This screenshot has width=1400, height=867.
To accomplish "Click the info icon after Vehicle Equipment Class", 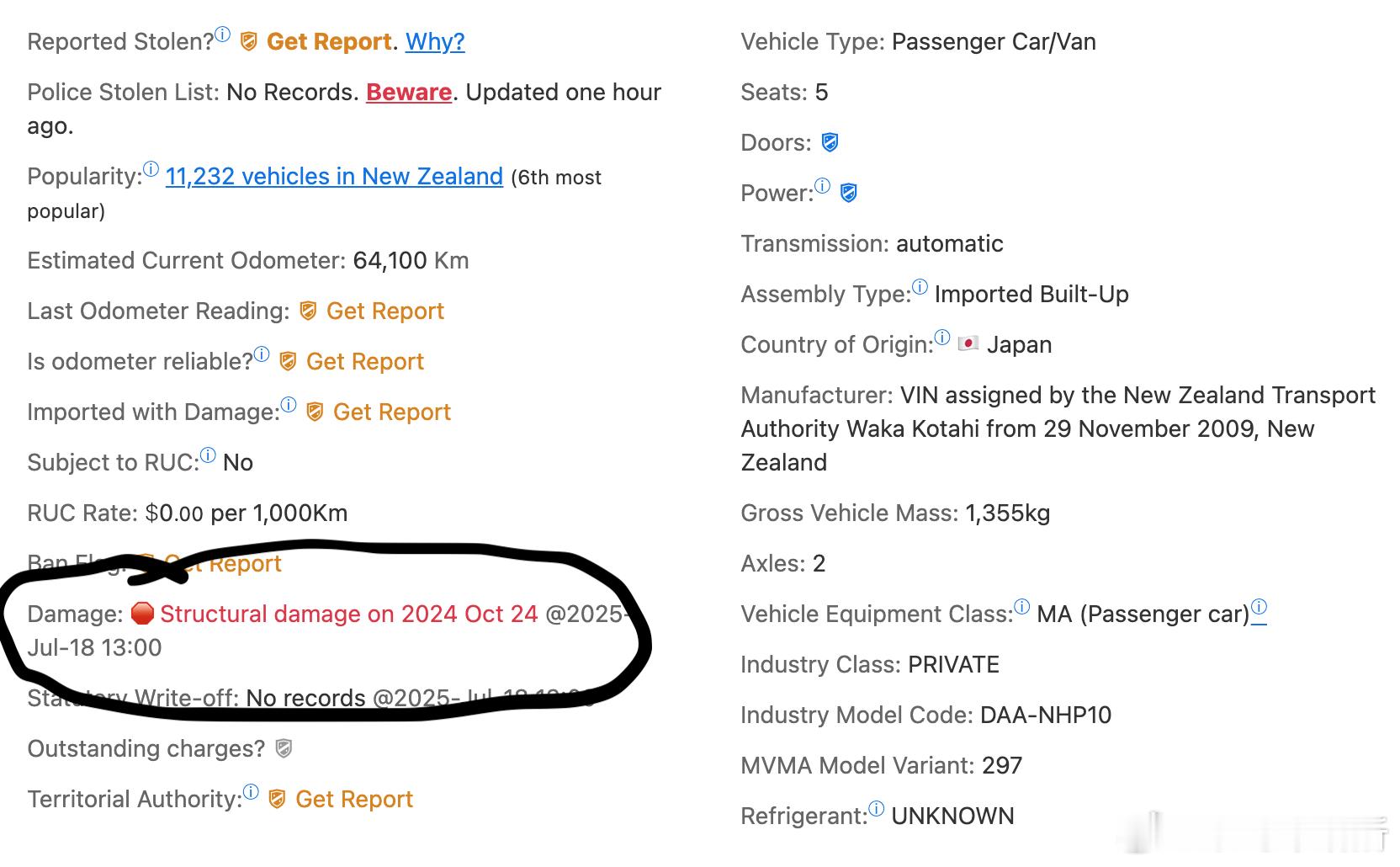I will (1021, 607).
